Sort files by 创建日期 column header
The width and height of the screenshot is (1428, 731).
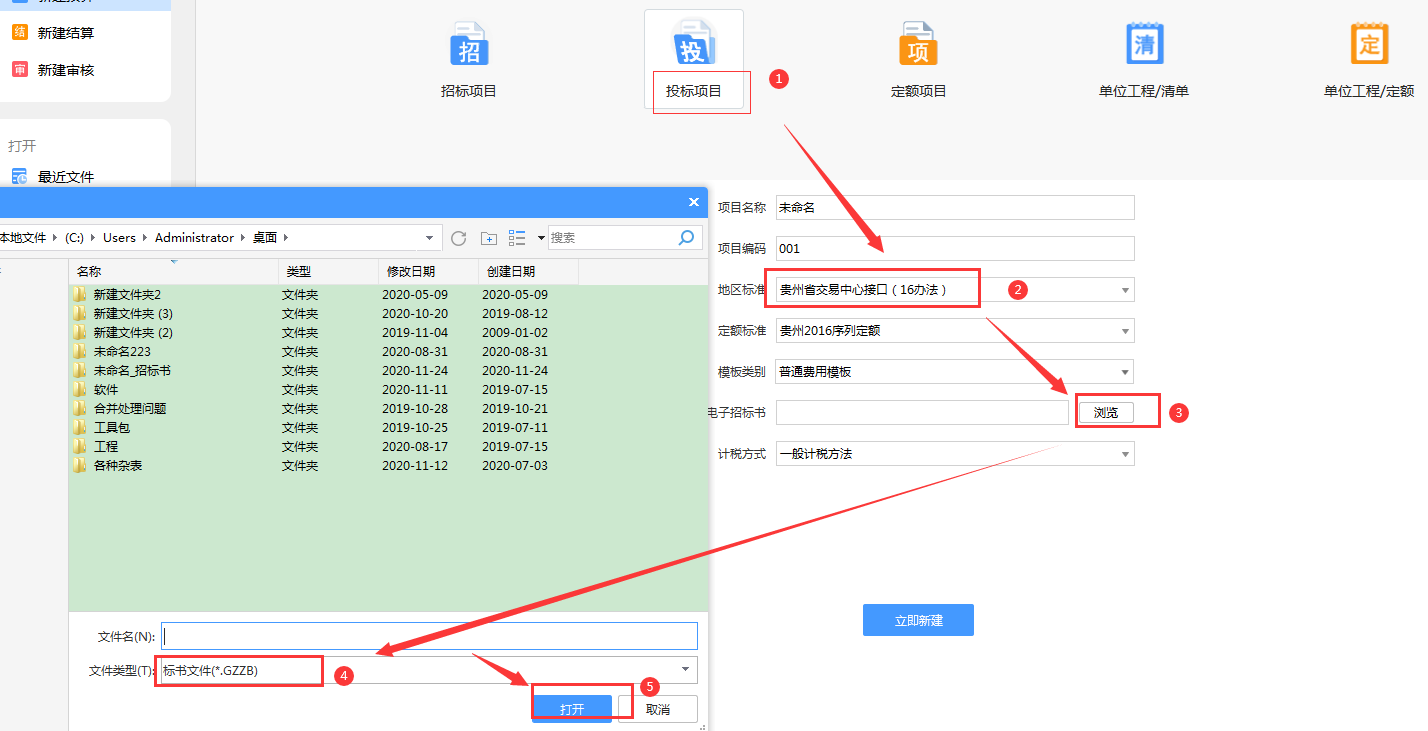click(x=528, y=272)
